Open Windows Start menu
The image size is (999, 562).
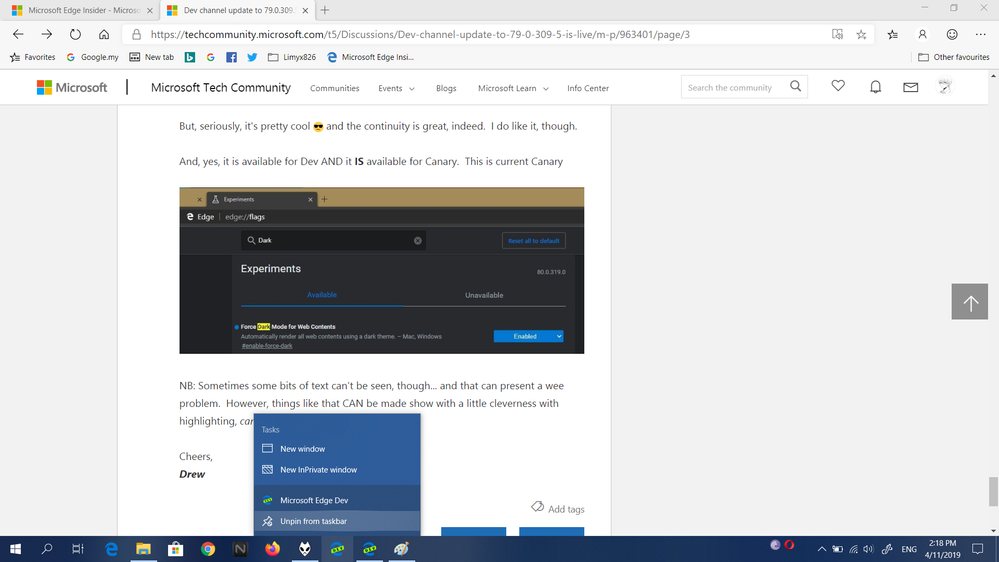click(x=15, y=549)
